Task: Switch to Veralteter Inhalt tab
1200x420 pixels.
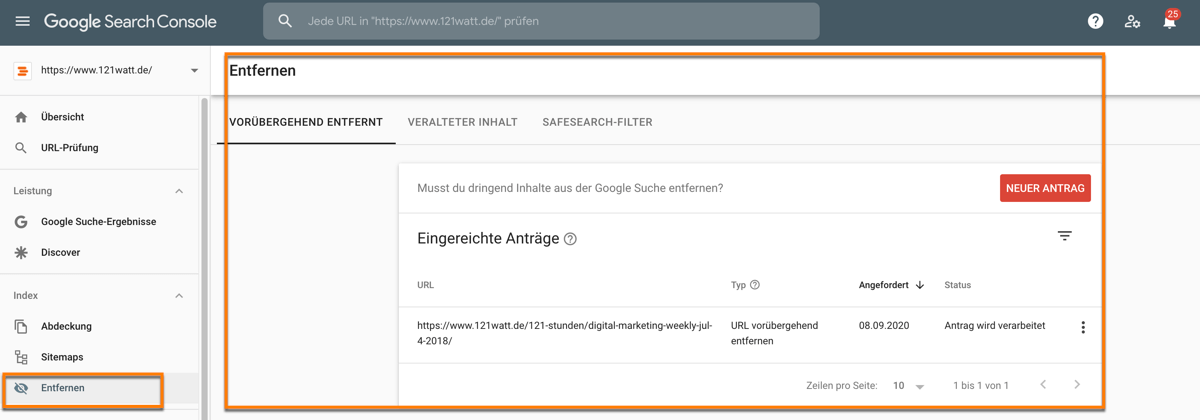Action: tap(463, 122)
